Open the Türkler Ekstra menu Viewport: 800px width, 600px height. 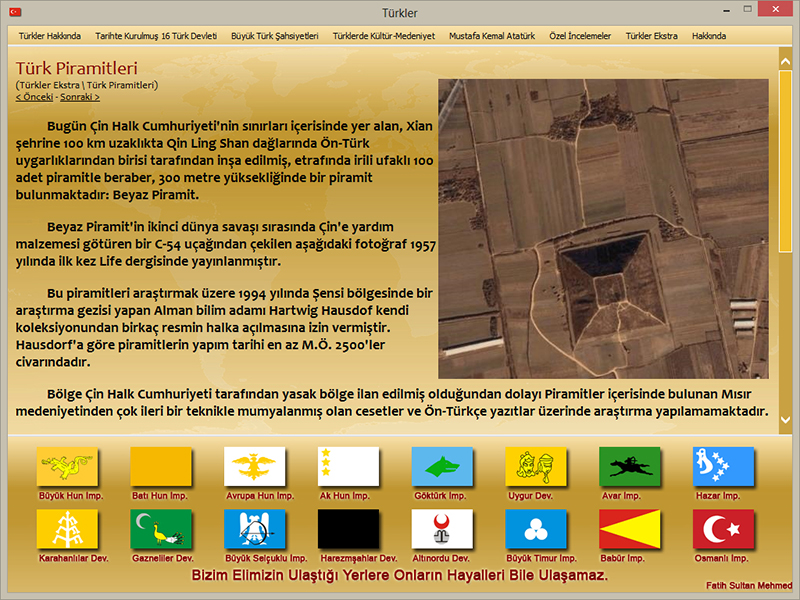pos(651,36)
